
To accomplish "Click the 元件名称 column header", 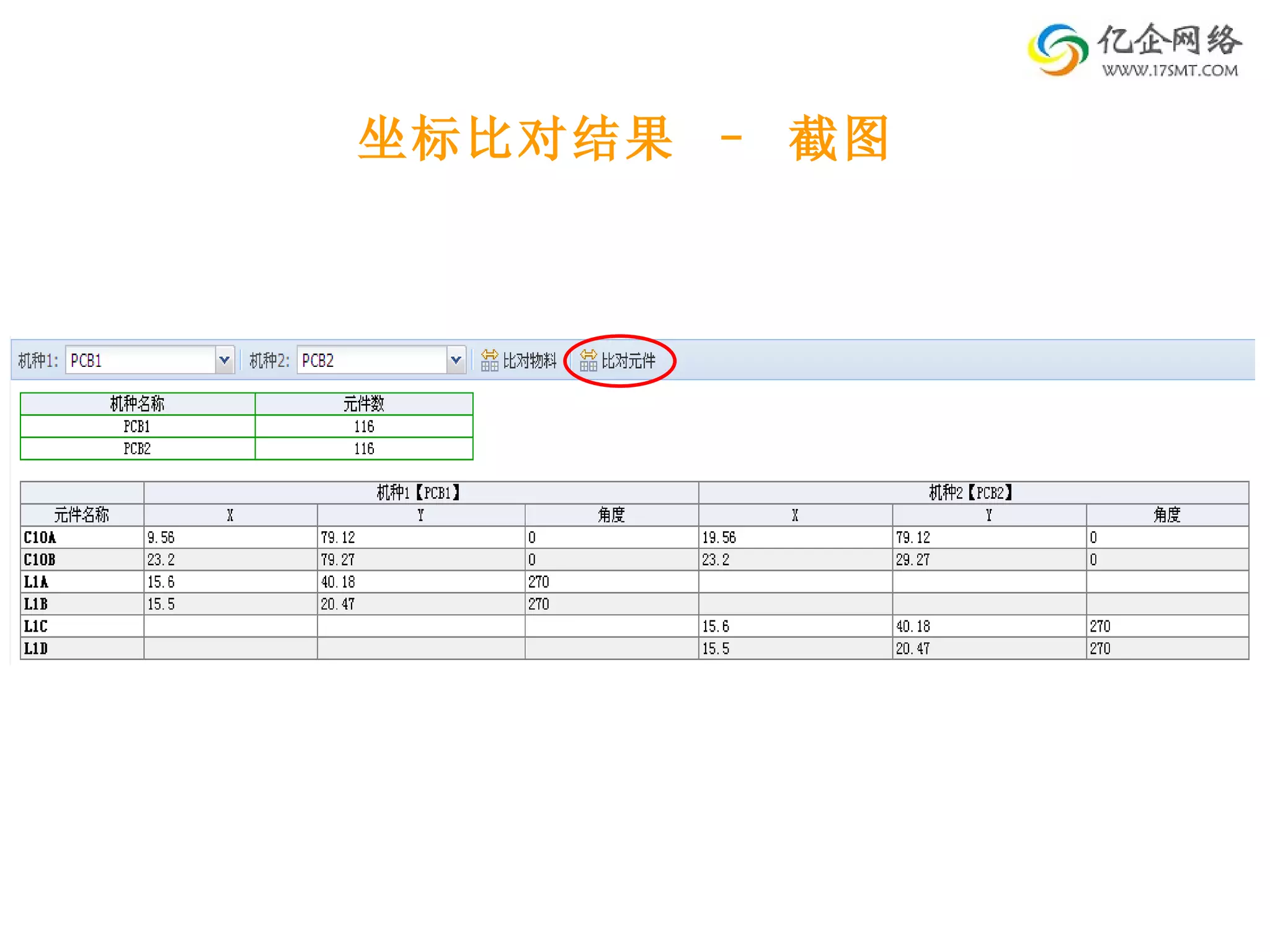I will 82,515.
